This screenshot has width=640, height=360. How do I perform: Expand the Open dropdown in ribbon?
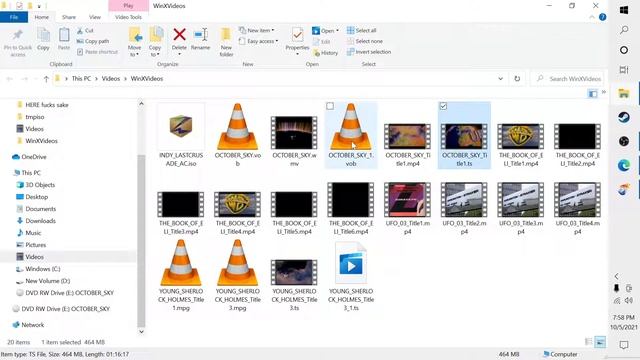point(326,31)
